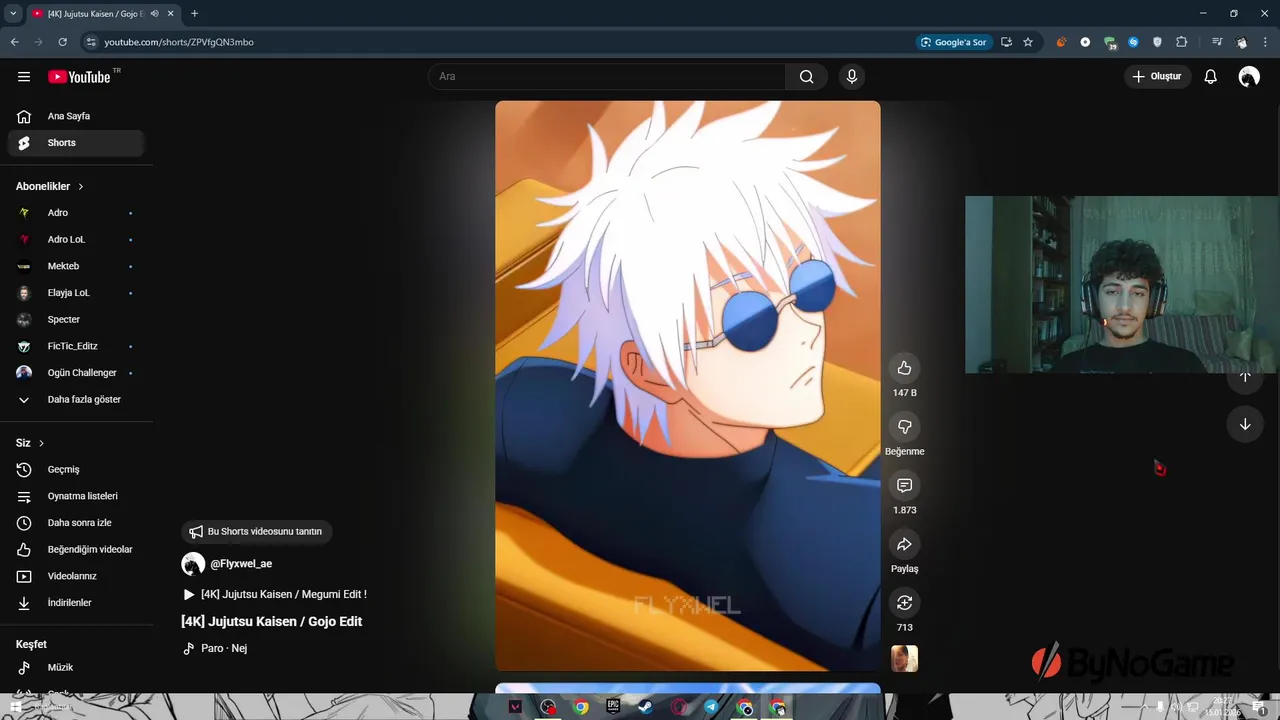The width and height of the screenshot is (1280, 720).
Task: Open Telegram from the taskbar
Action: (x=711, y=707)
